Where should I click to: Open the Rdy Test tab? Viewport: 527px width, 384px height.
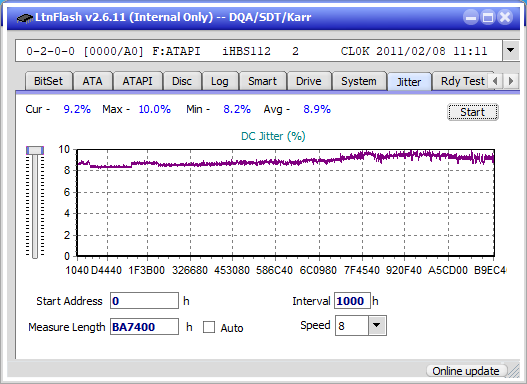462,81
